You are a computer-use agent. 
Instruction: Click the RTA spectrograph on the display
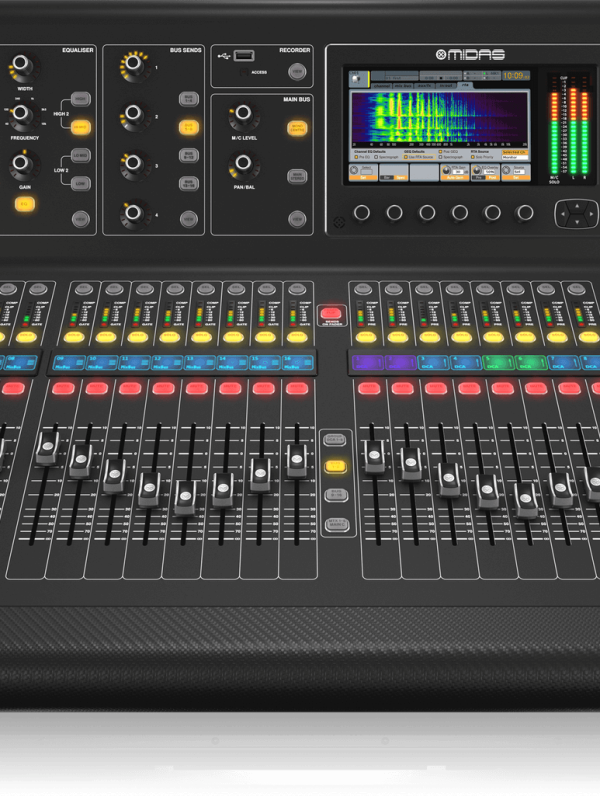(439, 119)
